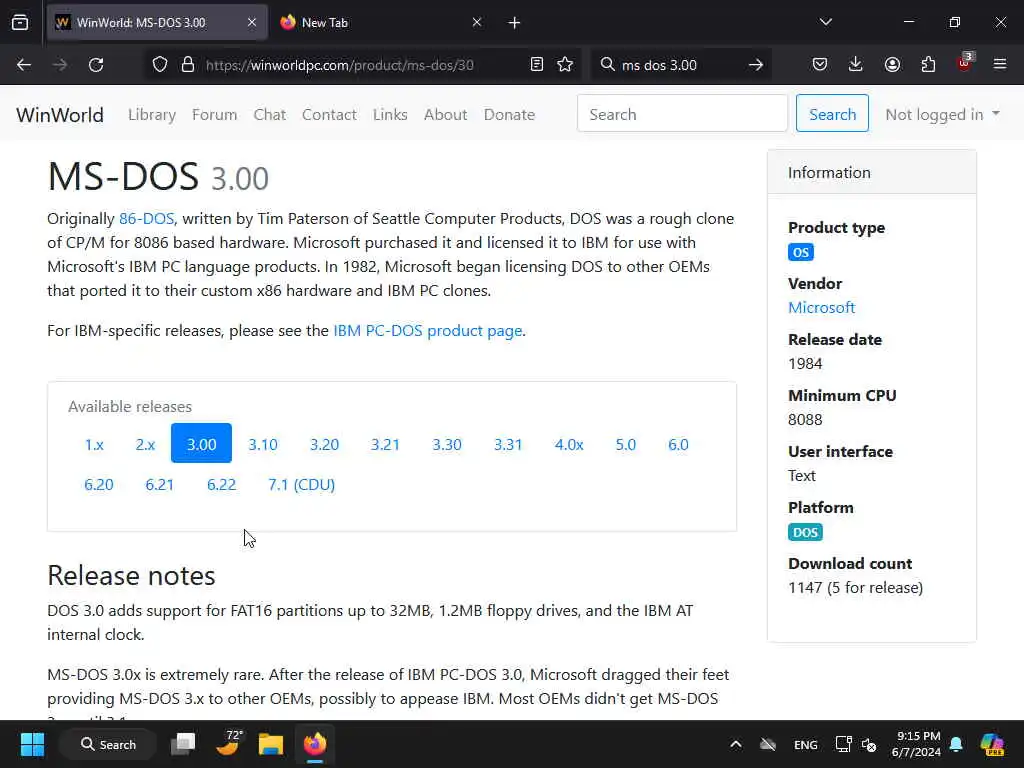Select the WinWorld: MS-DOS 3.00 tab
The height and width of the screenshot is (768, 1024).
click(157, 23)
